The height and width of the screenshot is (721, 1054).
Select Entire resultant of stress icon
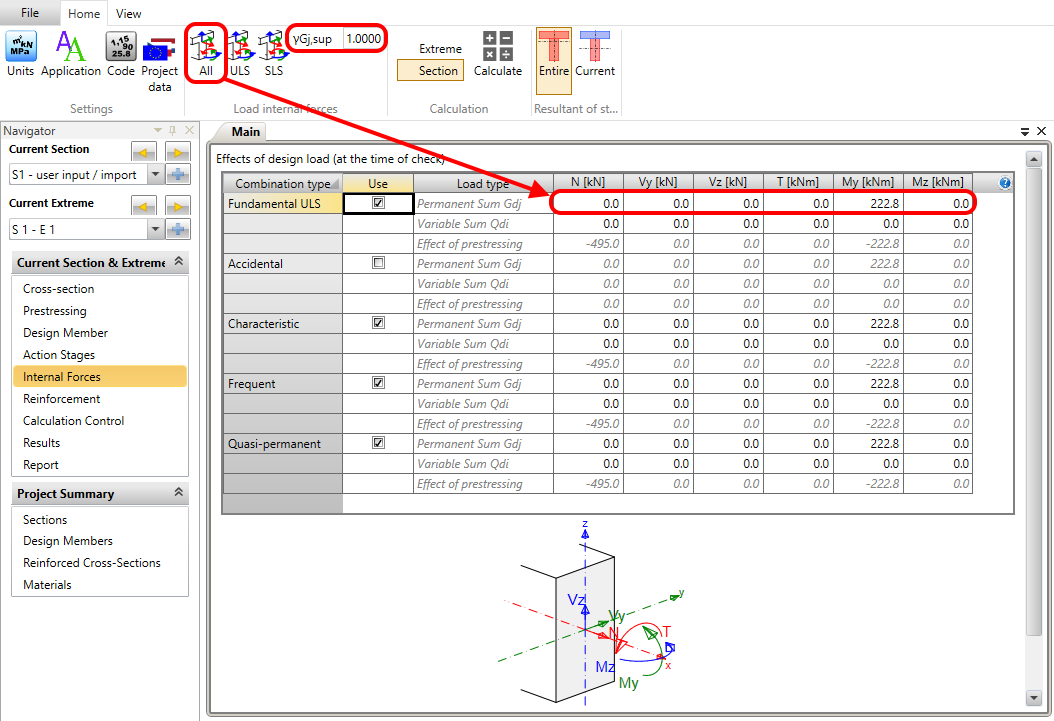(553, 53)
